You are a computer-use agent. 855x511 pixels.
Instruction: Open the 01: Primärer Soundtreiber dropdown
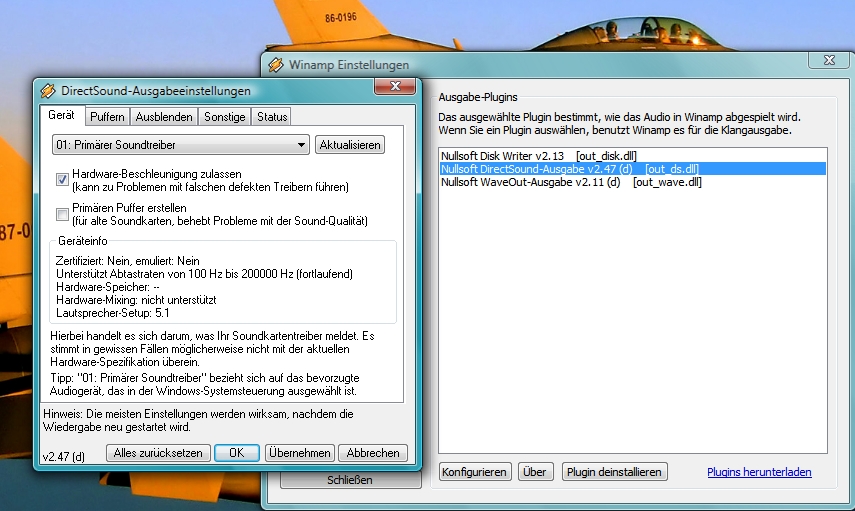(180, 145)
